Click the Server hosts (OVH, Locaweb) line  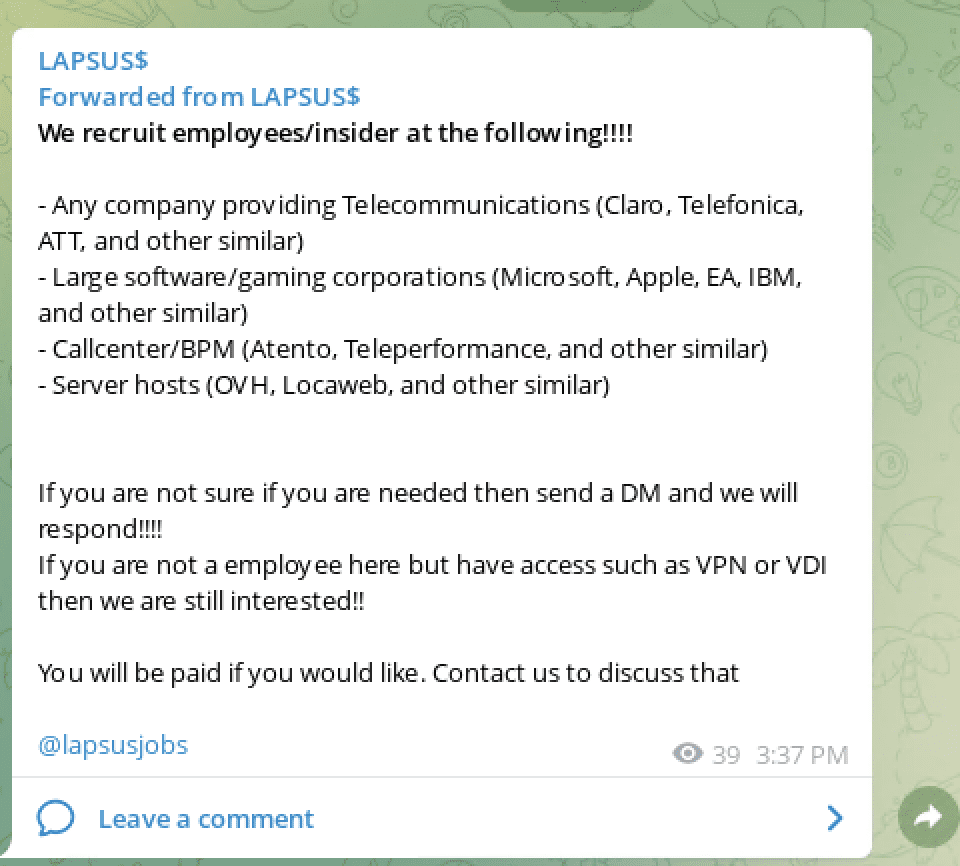[324, 385]
